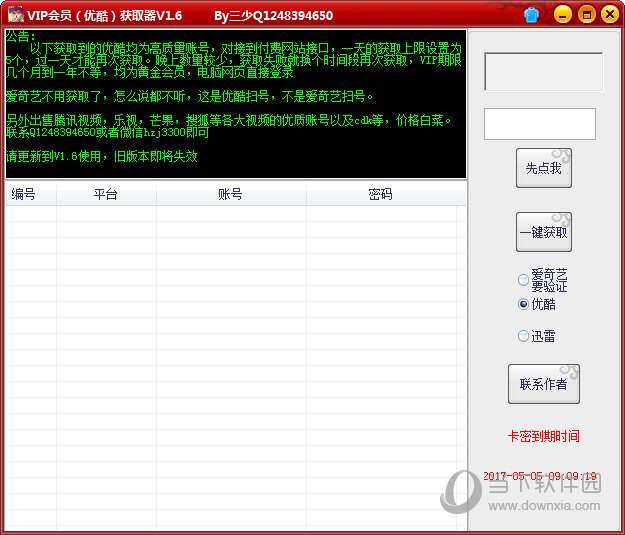Image resolution: width=625 pixels, height=535 pixels.
Task: Close the window with the X button
Action: point(610,15)
